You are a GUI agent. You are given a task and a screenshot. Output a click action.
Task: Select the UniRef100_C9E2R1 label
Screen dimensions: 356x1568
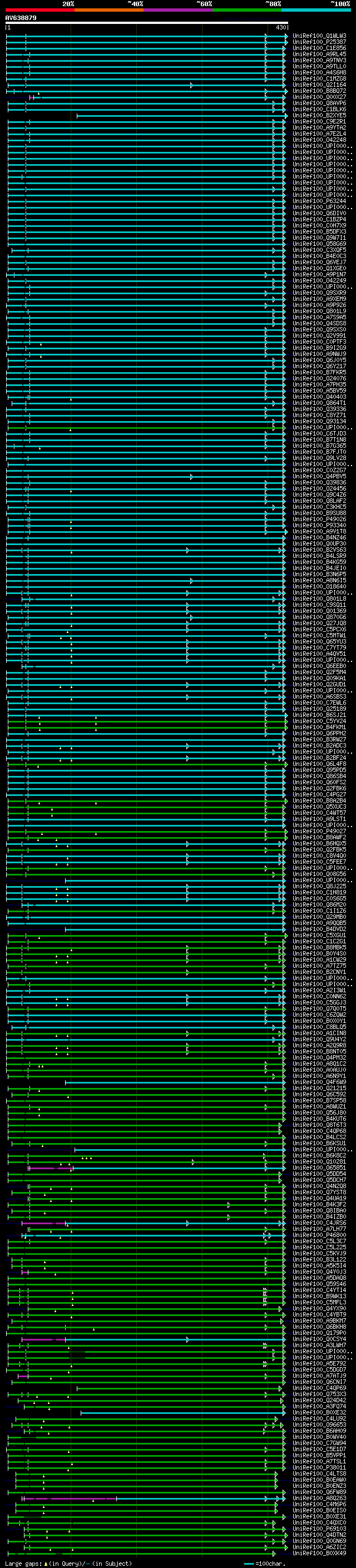tap(319, 122)
